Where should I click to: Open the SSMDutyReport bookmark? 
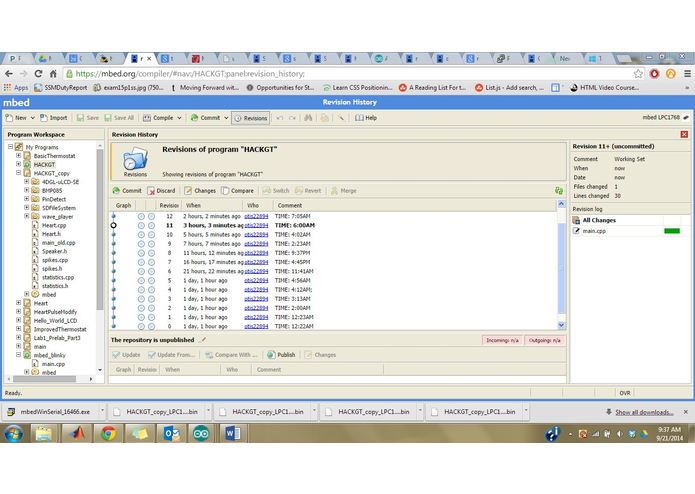tap(61, 88)
